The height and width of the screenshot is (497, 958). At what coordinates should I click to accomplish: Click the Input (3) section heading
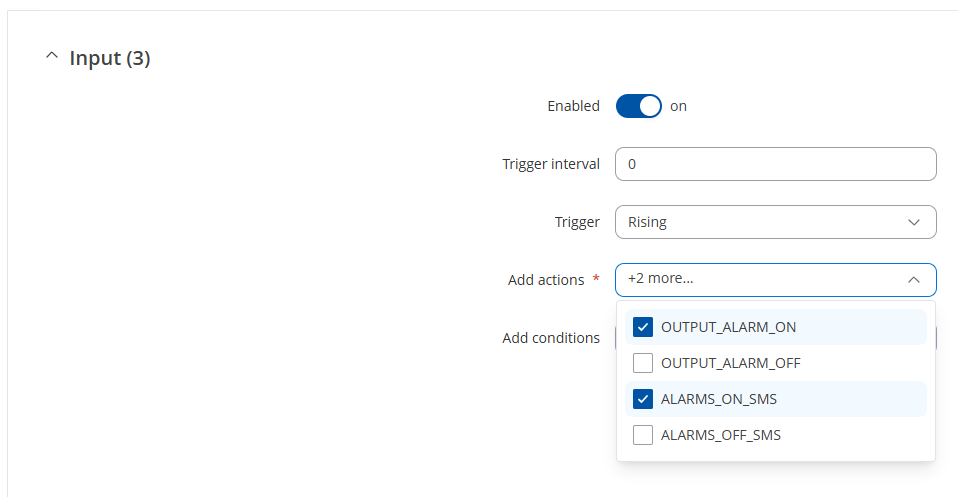(x=110, y=59)
